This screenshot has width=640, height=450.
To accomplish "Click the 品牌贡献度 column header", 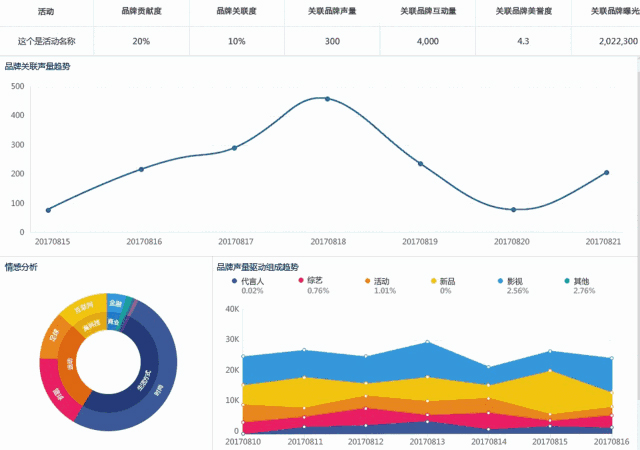I will (141, 11).
